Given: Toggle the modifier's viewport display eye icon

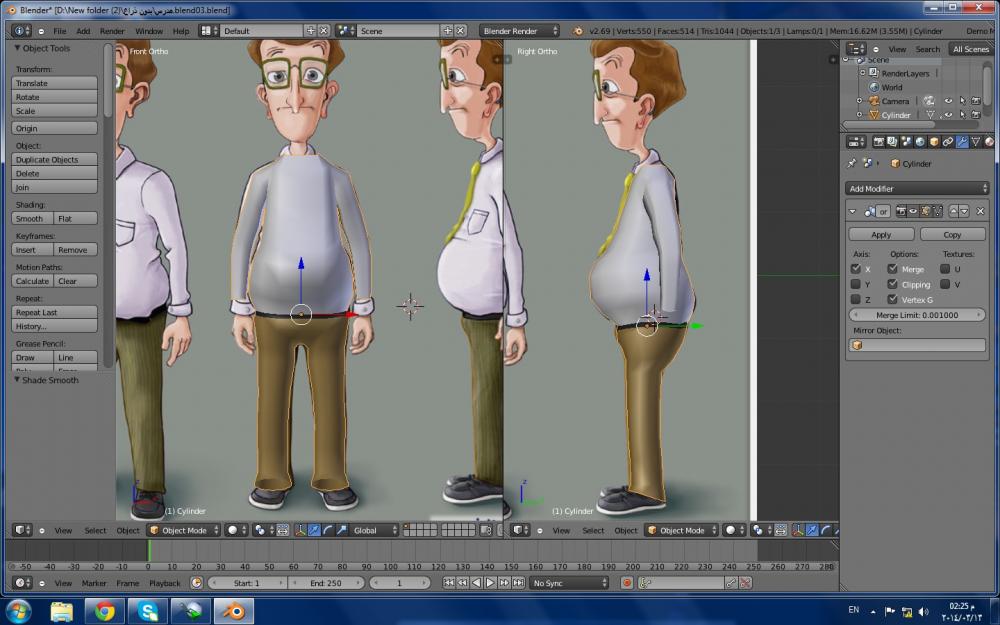Looking at the screenshot, I should click(x=913, y=211).
